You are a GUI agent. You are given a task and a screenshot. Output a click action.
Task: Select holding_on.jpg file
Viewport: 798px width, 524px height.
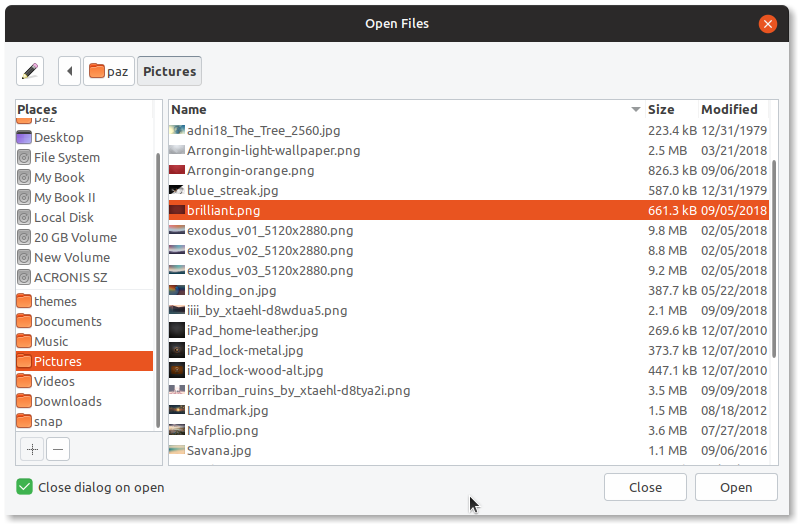pos(468,290)
